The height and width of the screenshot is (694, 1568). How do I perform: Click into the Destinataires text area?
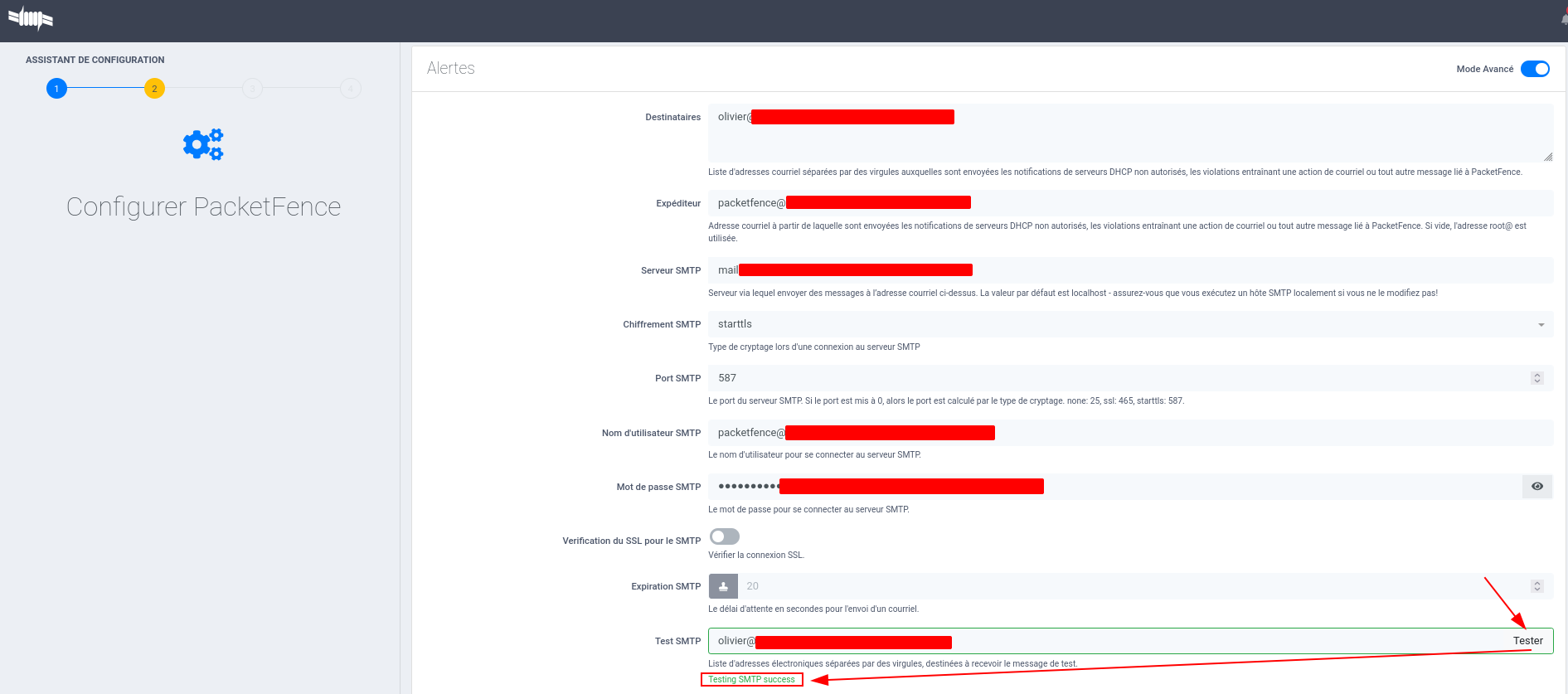click(1131, 133)
